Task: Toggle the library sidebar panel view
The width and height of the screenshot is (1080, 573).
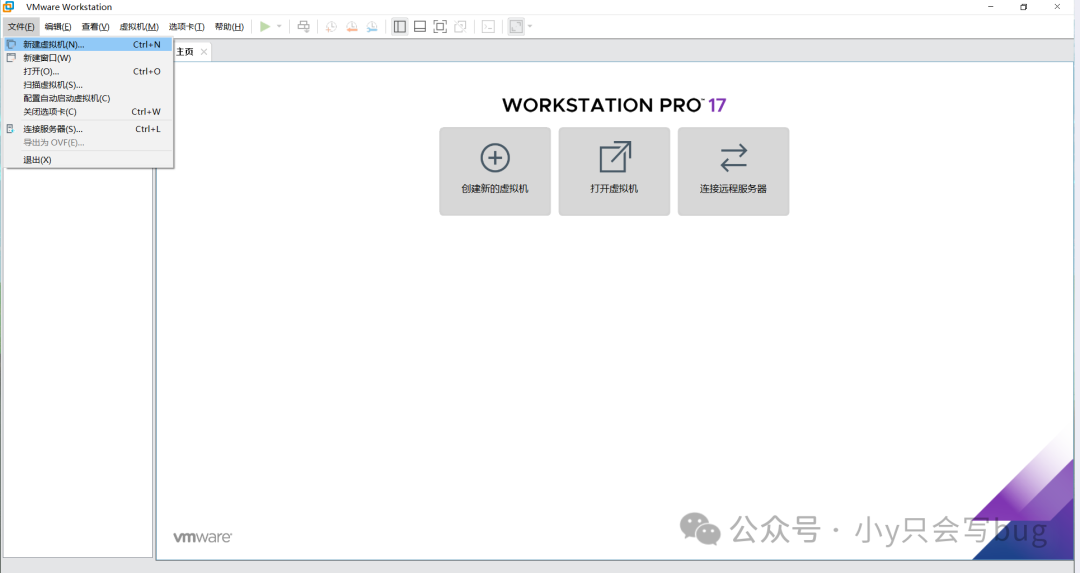Action: pos(400,27)
